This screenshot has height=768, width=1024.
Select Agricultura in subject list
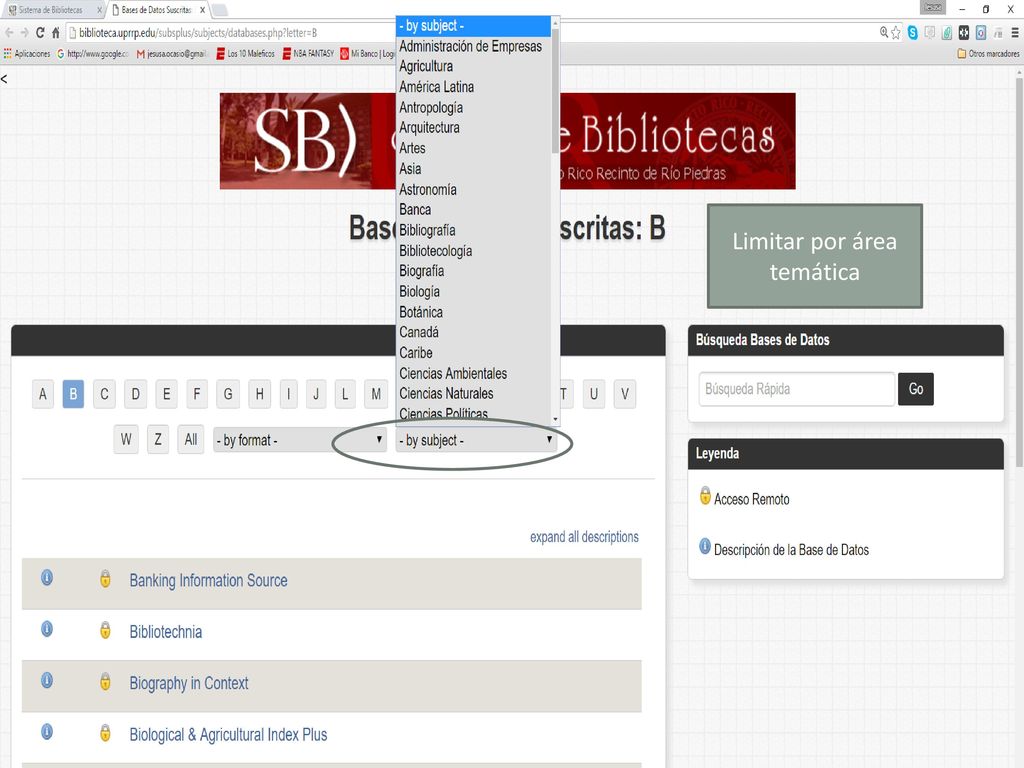(x=473, y=67)
